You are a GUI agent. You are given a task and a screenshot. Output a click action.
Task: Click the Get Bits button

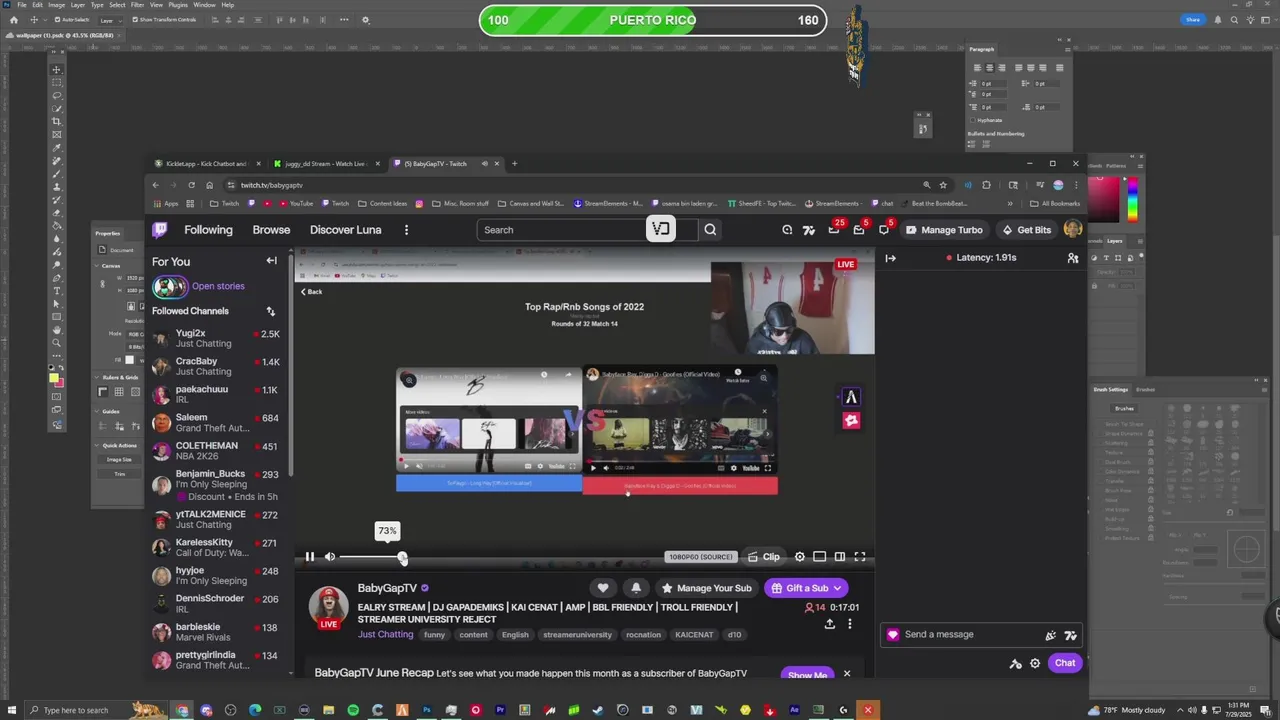1026,230
